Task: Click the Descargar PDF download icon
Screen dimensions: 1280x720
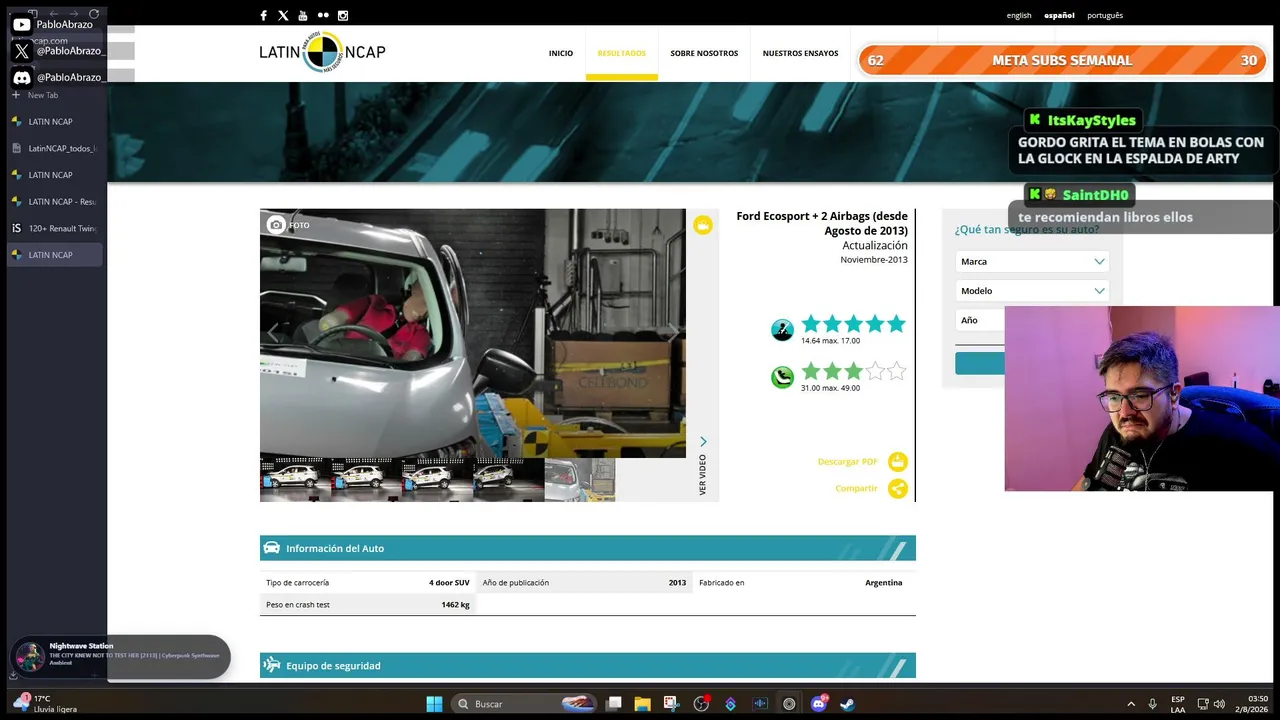Action: 898,462
